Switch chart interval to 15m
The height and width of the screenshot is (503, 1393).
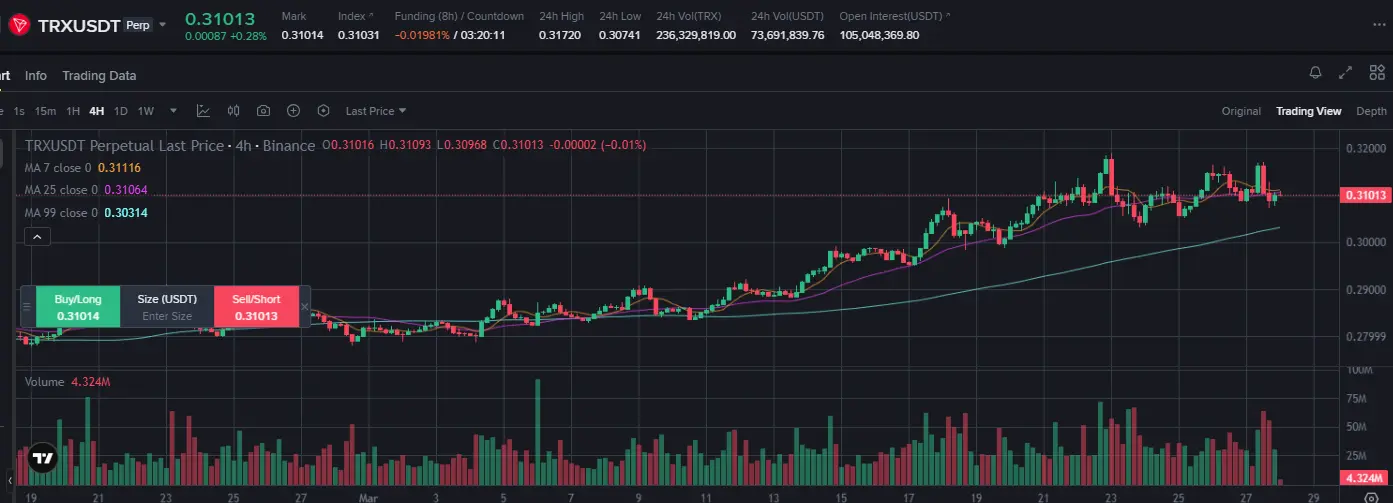click(x=45, y=111)
